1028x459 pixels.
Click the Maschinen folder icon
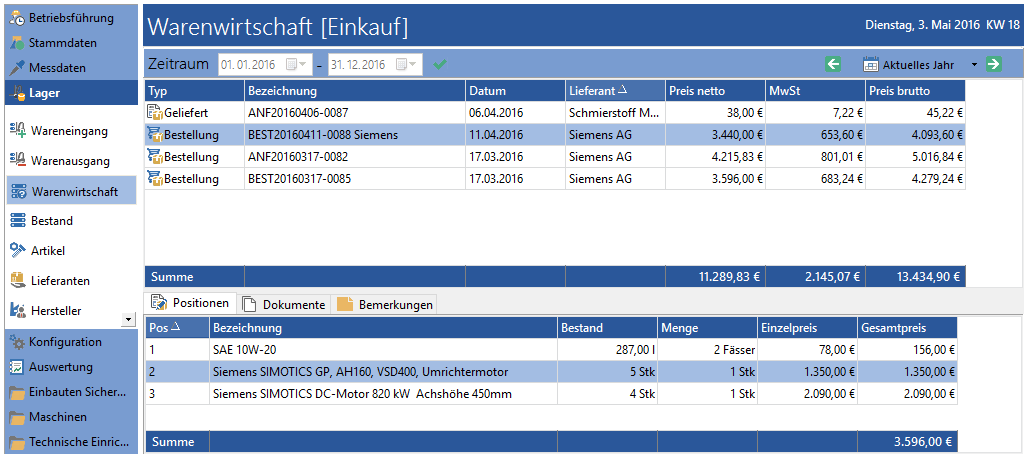point(17,417)
